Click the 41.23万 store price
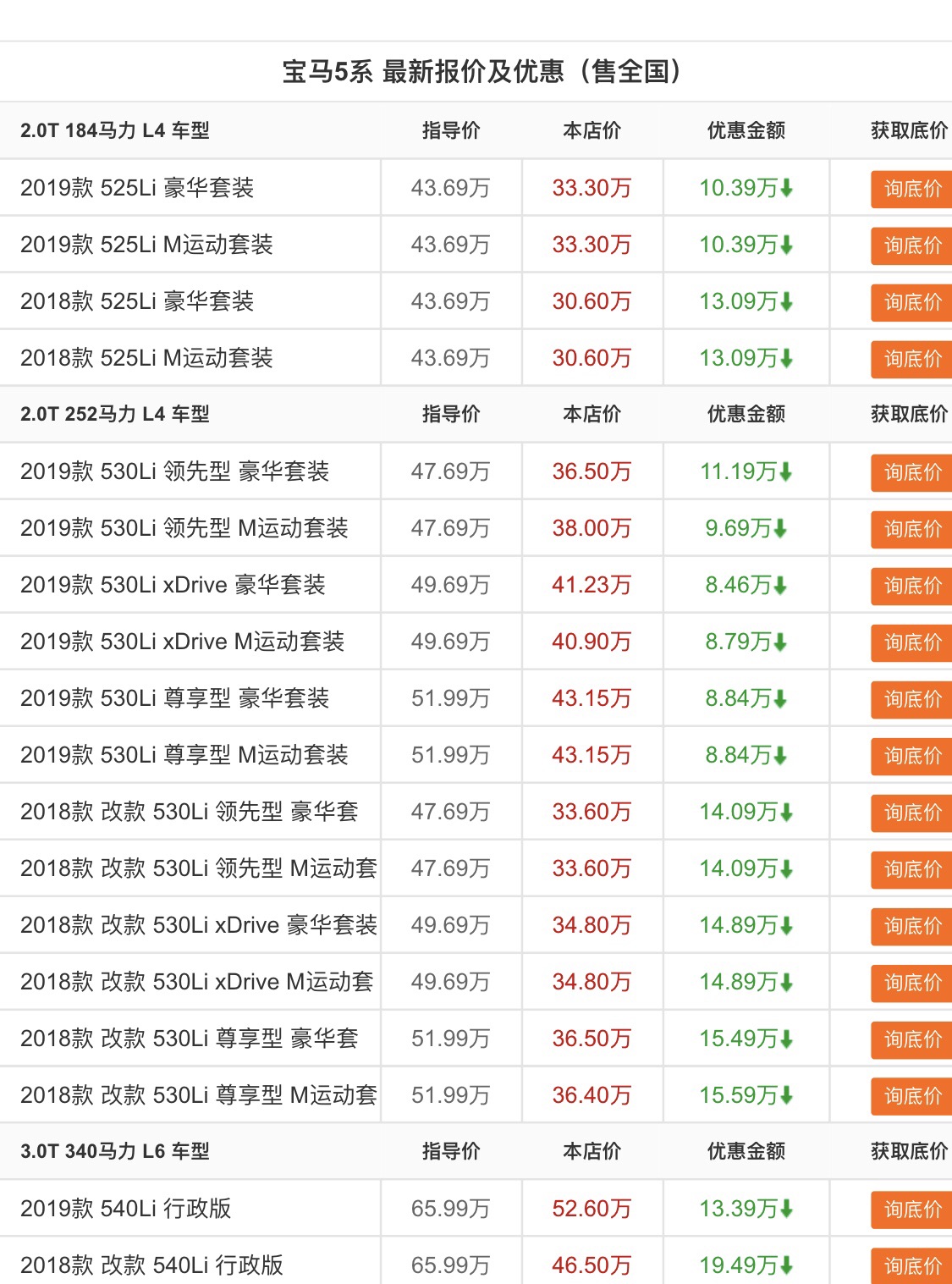The image size is (952, 1284). pos(592,585)
